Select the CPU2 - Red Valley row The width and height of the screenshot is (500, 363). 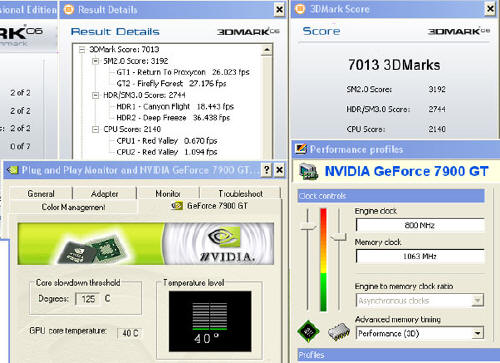click(x=167, y=152)
